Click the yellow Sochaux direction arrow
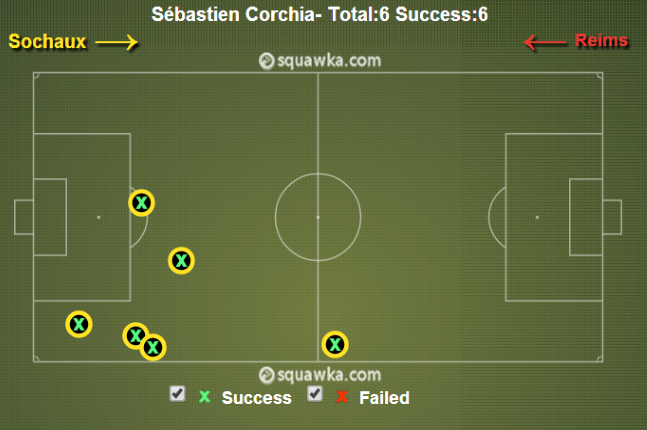 (116, 42)
